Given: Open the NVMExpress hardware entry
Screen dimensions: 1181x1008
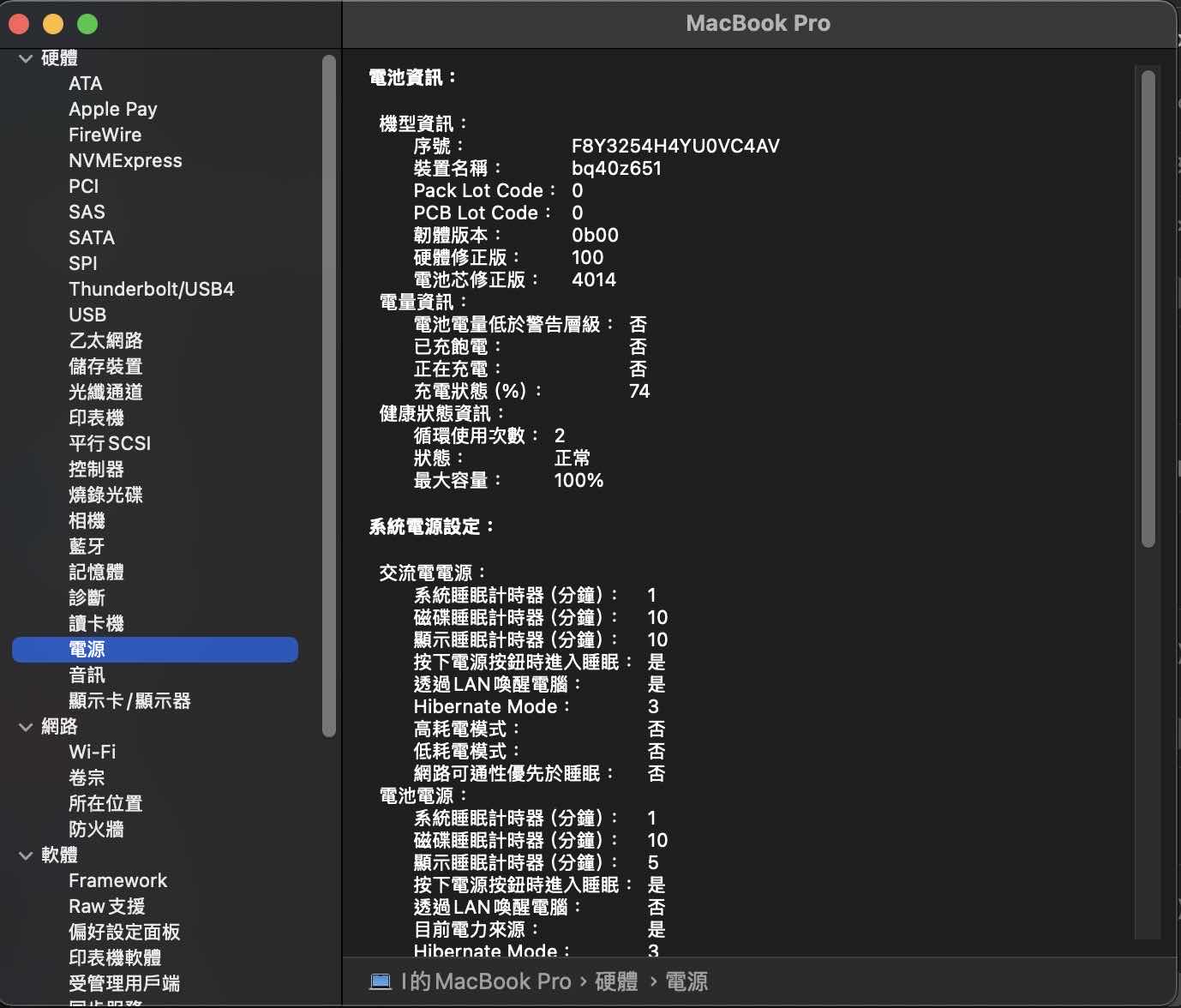Looking at the screenshot, I should point(125,160).
